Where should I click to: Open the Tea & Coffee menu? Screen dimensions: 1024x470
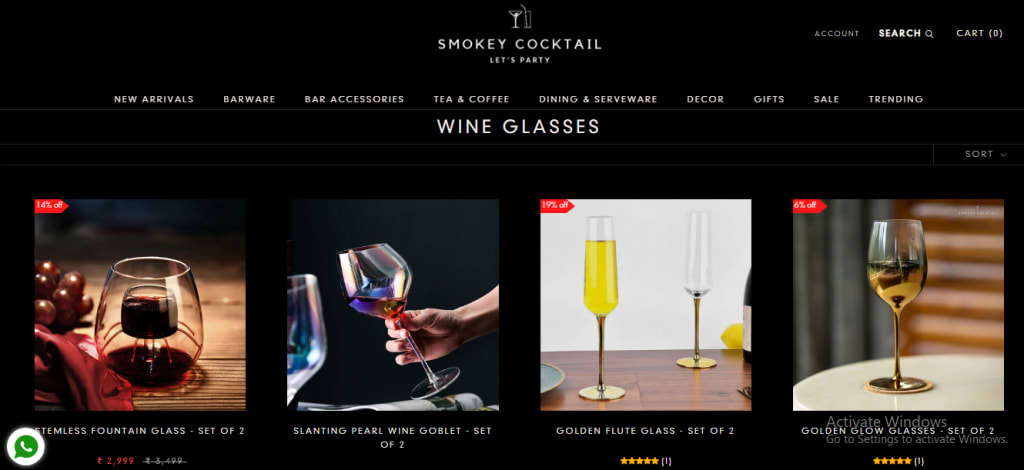pos(472,99)
